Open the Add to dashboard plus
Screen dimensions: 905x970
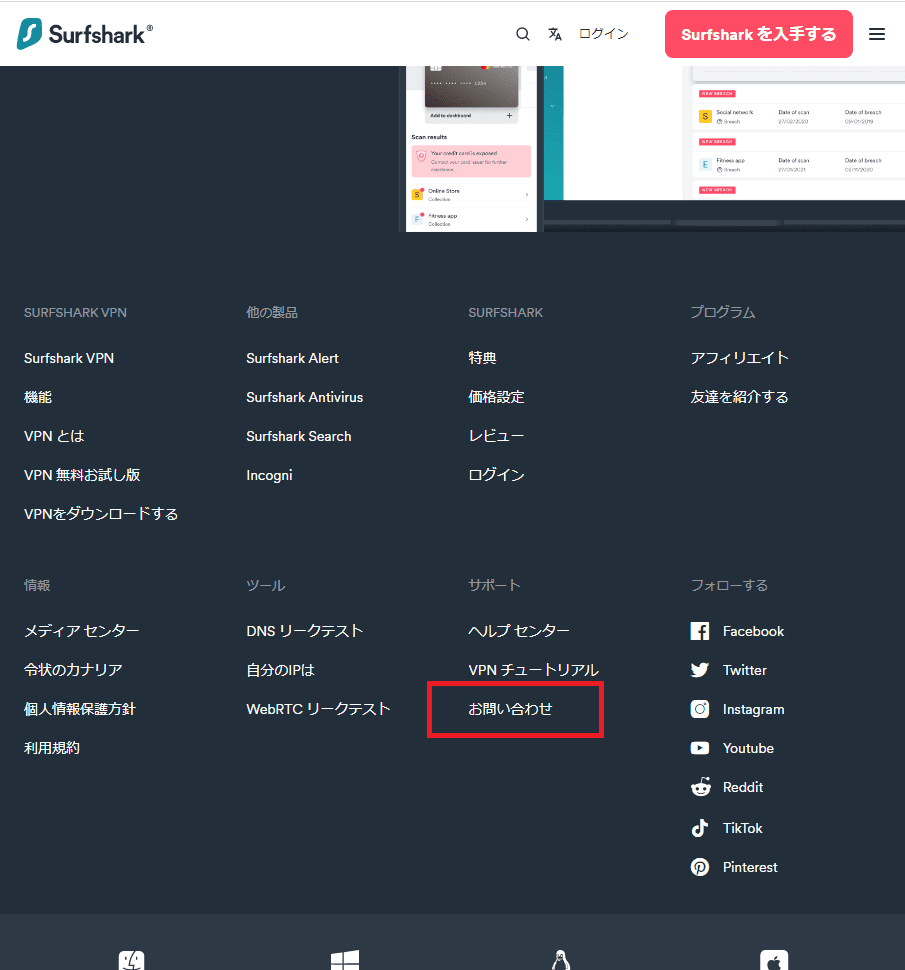click(x=509, y=116)
